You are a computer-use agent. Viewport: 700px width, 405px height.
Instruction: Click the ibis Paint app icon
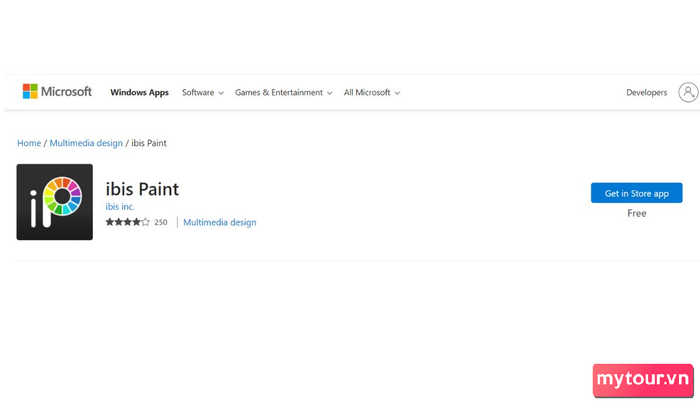coord(55,202)
